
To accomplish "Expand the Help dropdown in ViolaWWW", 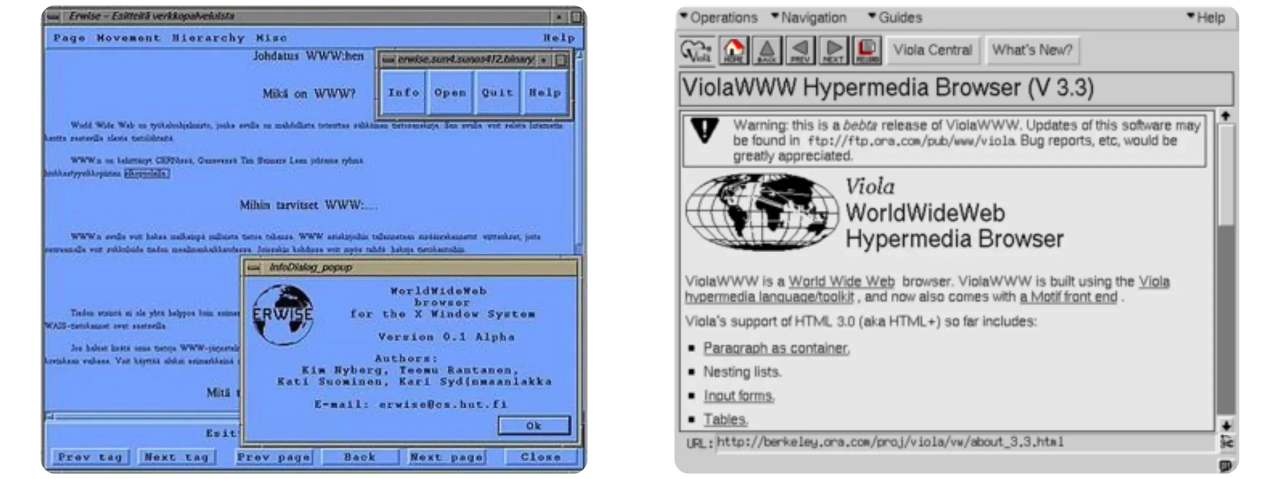I will [1205, 17].
